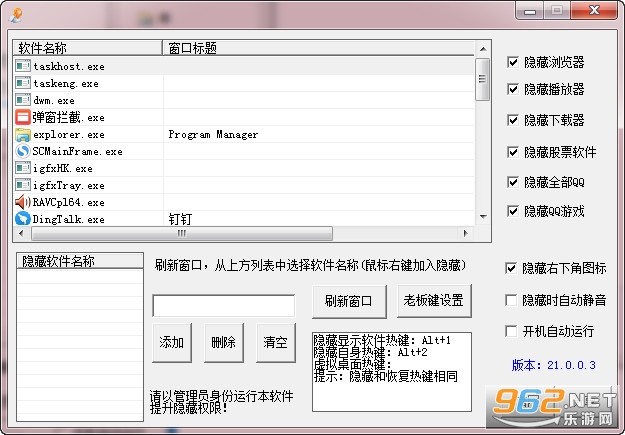Click the horizontal scrollbar thumb
This screenshot has height=435, width=625.
pyautogui.click(x=182, y=233)
